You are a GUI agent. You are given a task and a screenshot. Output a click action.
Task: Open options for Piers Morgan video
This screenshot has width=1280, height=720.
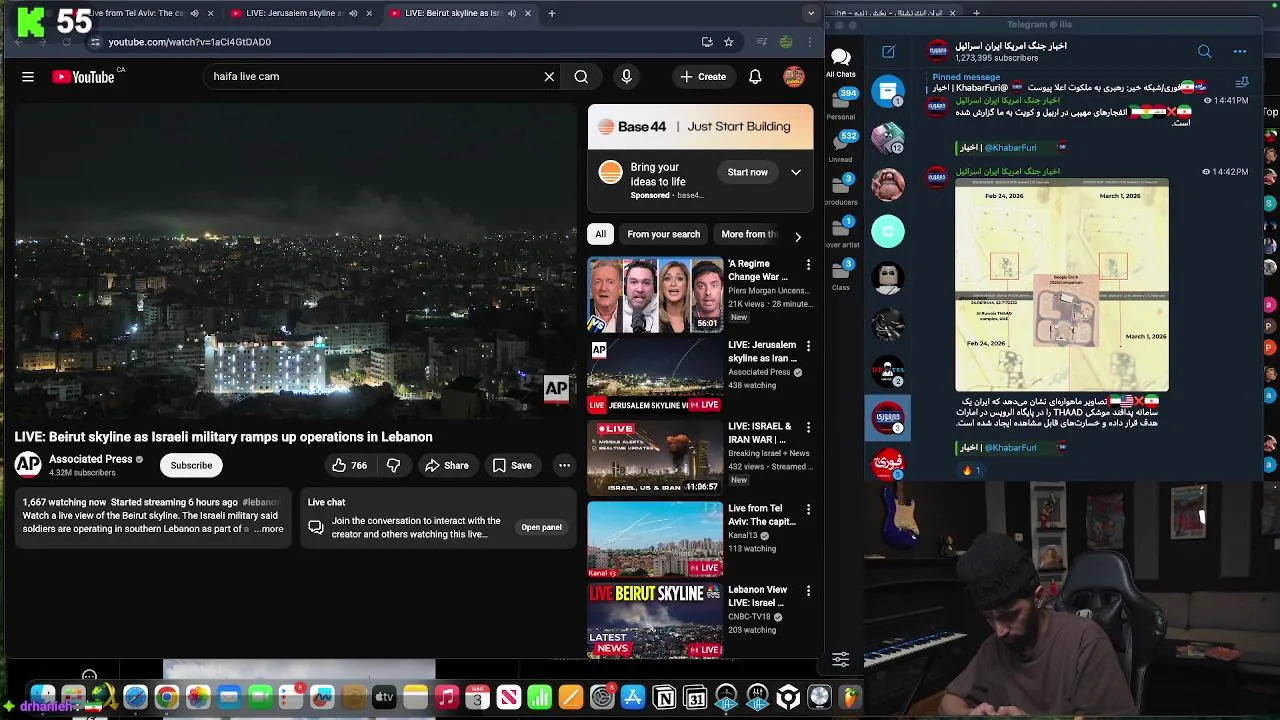[x=808, y=265]
